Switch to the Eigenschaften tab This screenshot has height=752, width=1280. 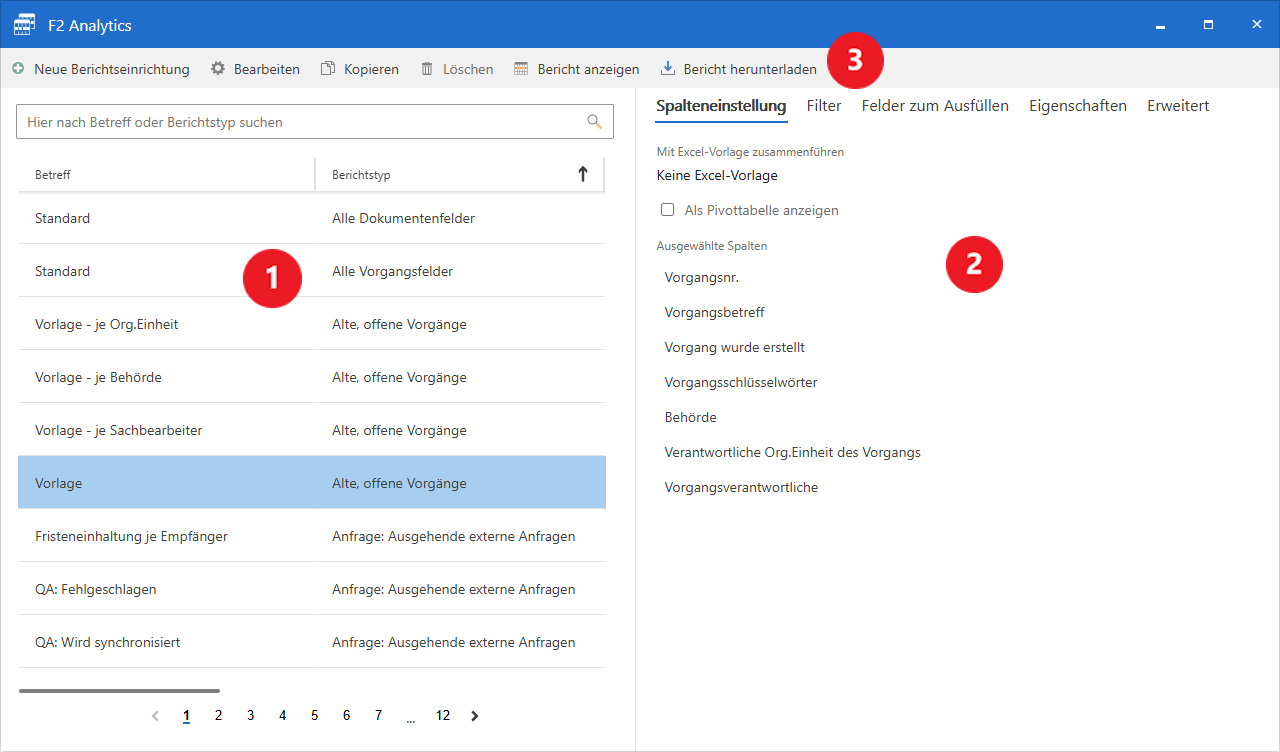tap(1078, 106)
